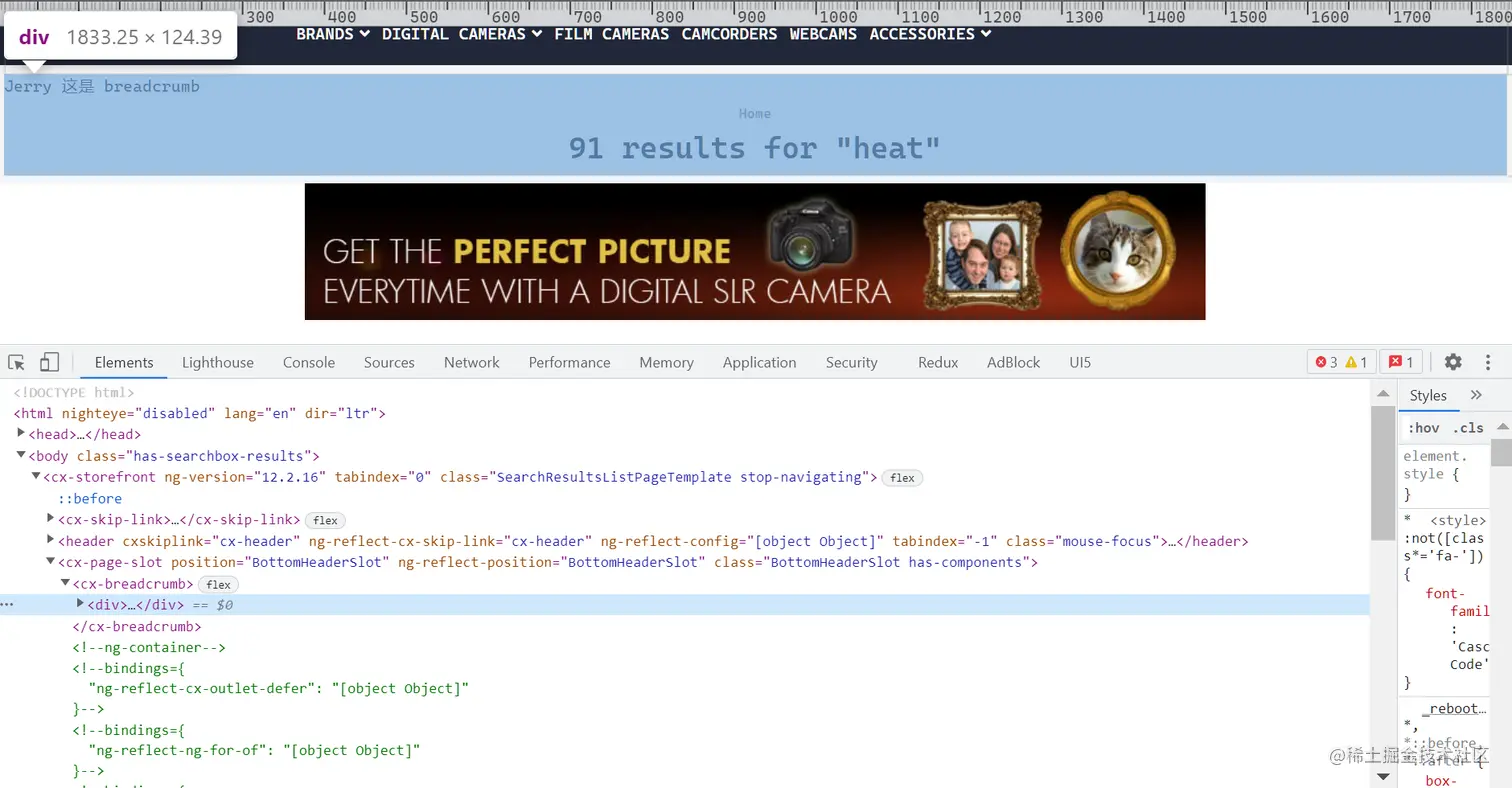This screenshot has width=1512, height=788.
Task: Click flex badge next to cx-breadcrumb
Action: point(218,585)
